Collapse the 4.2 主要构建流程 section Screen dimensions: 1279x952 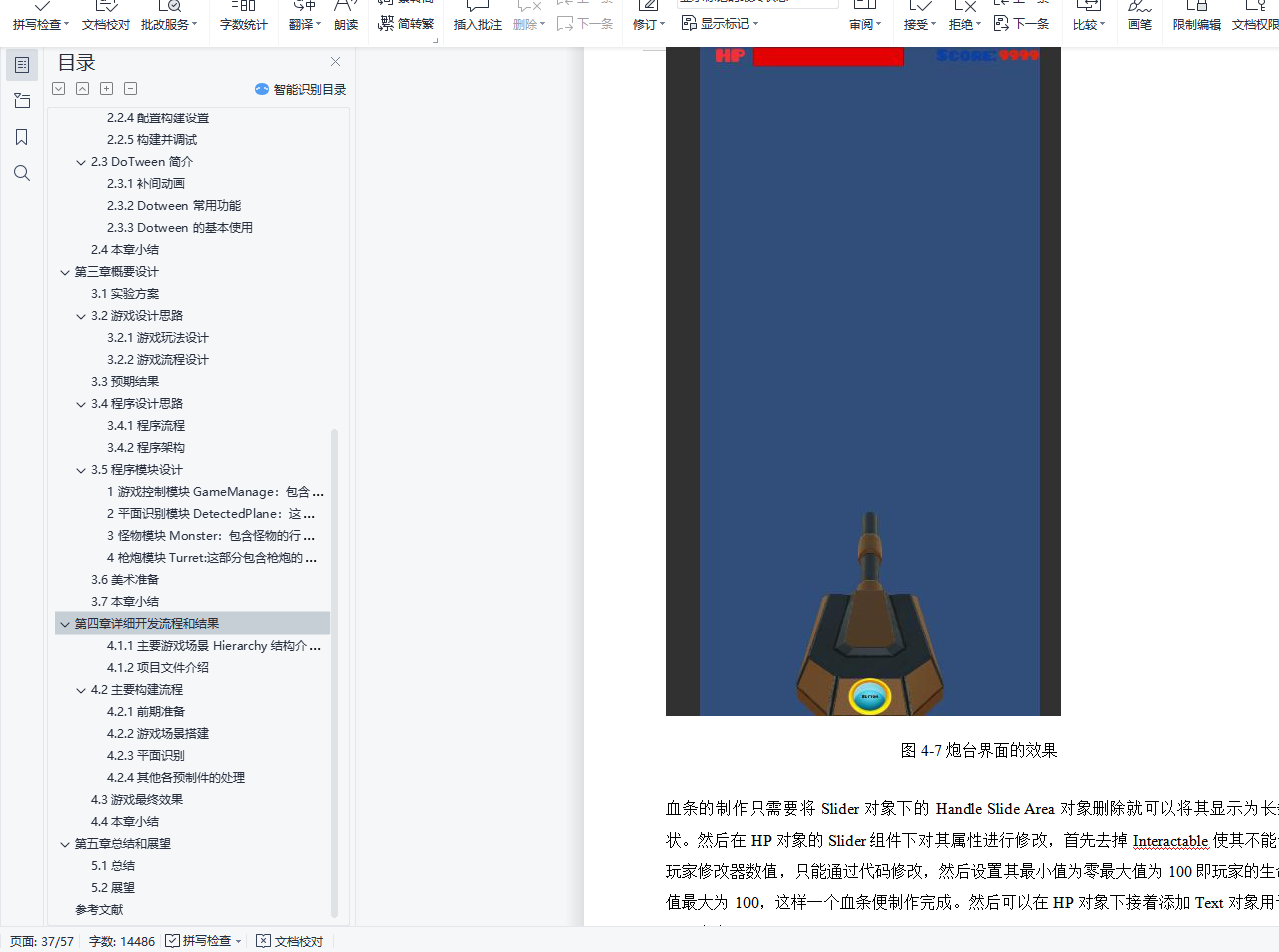tap(81, 690)
